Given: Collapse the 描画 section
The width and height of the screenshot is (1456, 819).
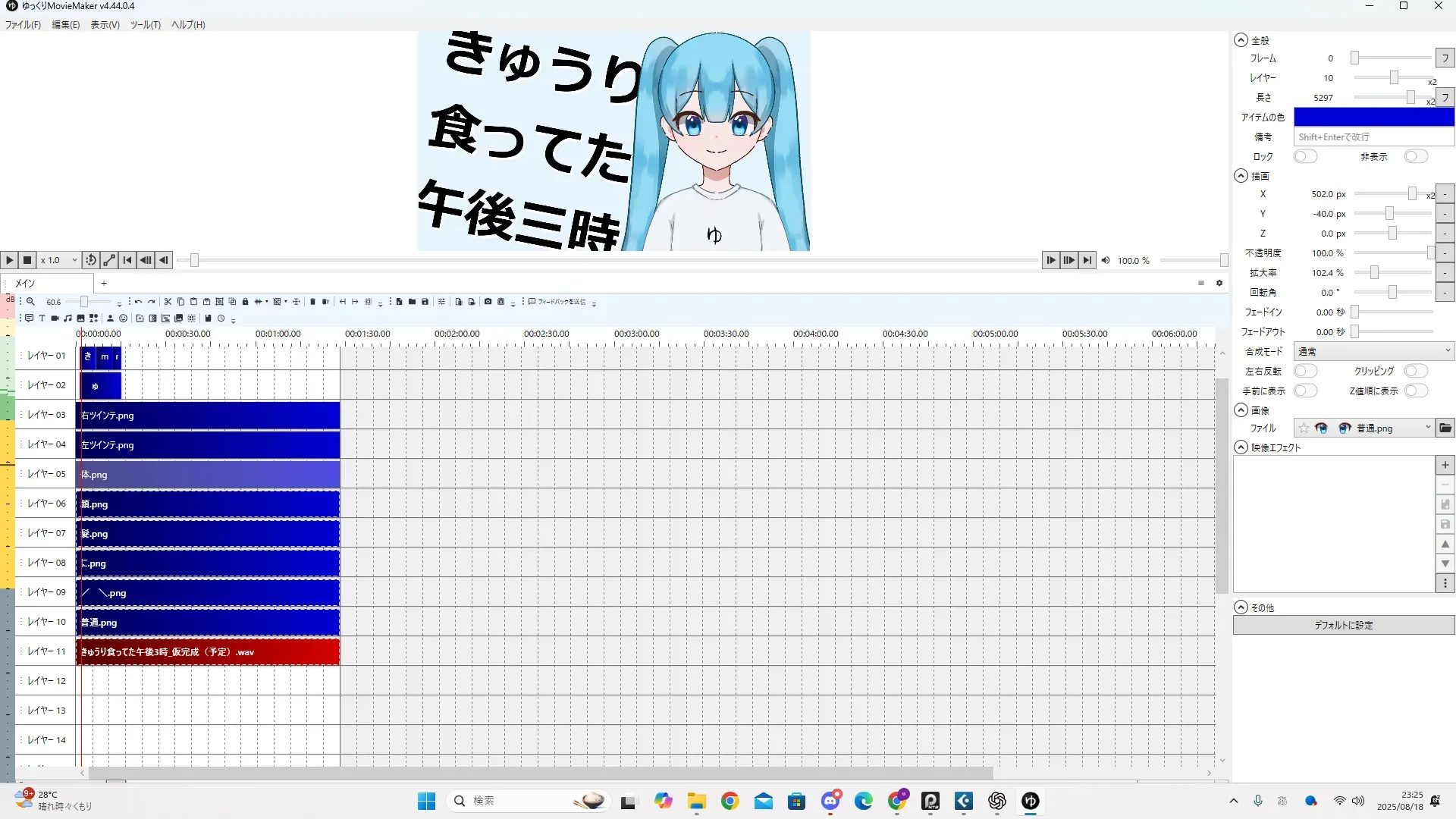Looking at the screenshot, I should (1241, 176).
